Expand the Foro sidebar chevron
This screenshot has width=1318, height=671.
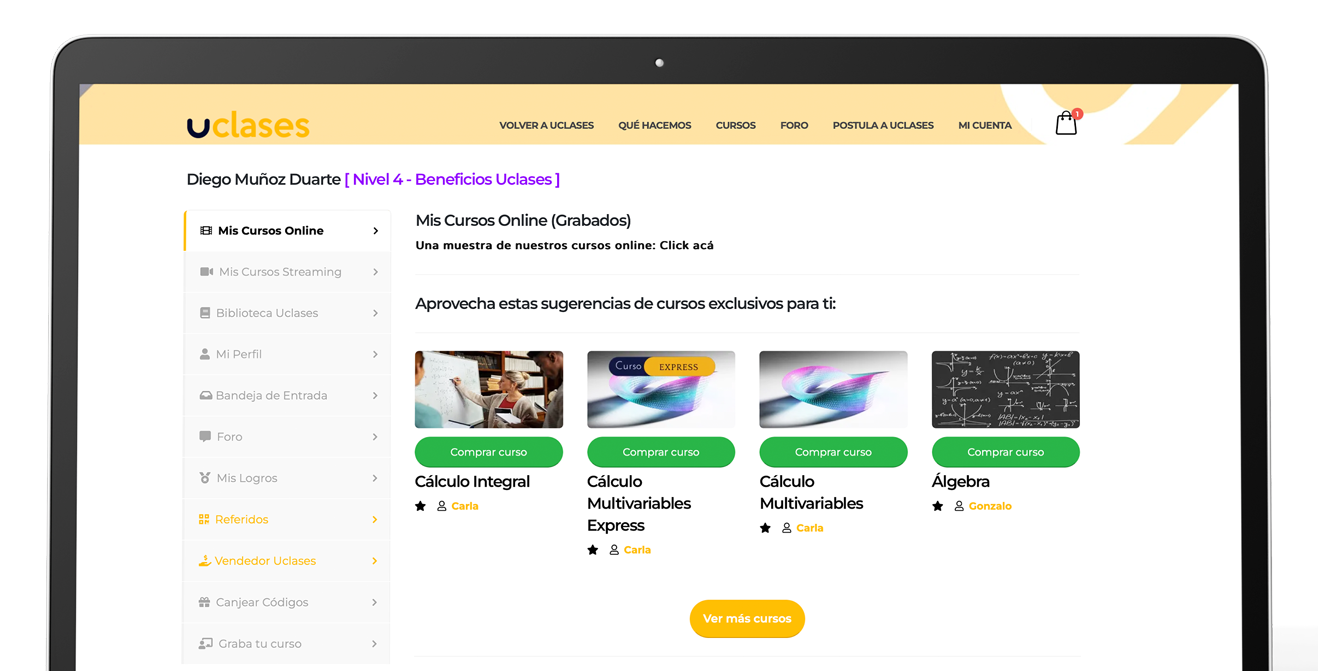coord(376,437)
